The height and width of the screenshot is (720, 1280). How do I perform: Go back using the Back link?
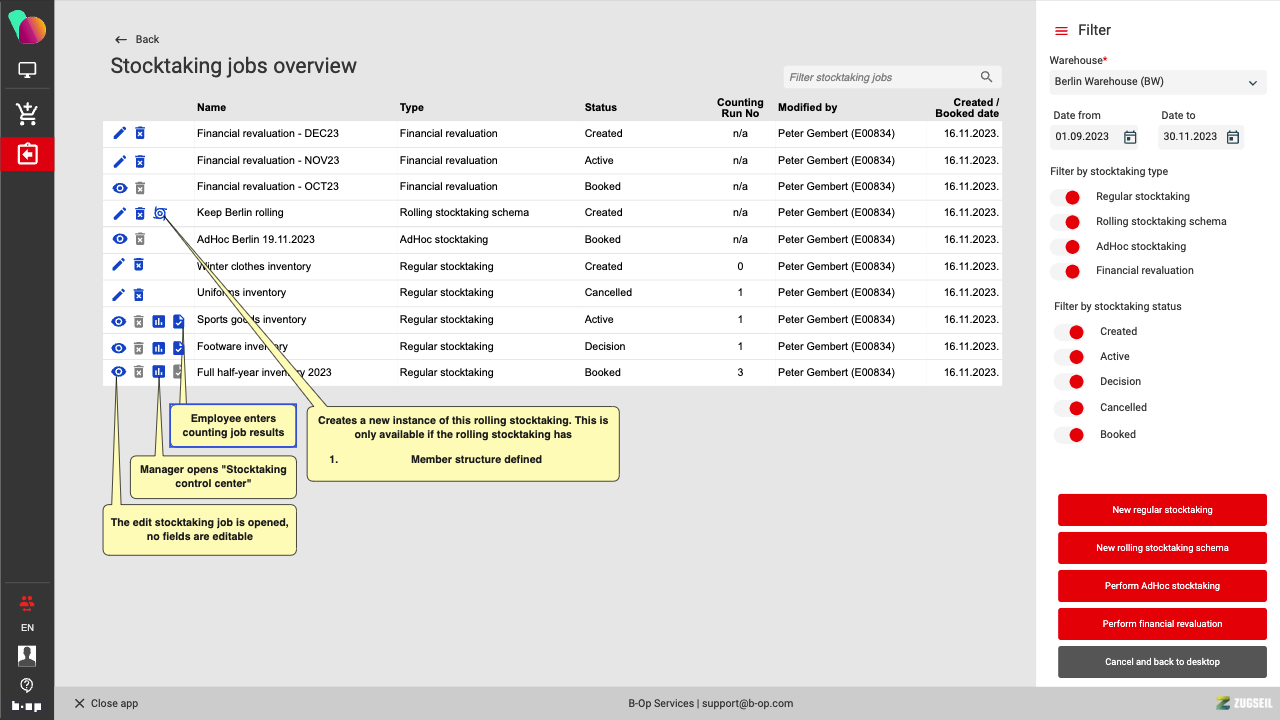[x=137, y=39]
